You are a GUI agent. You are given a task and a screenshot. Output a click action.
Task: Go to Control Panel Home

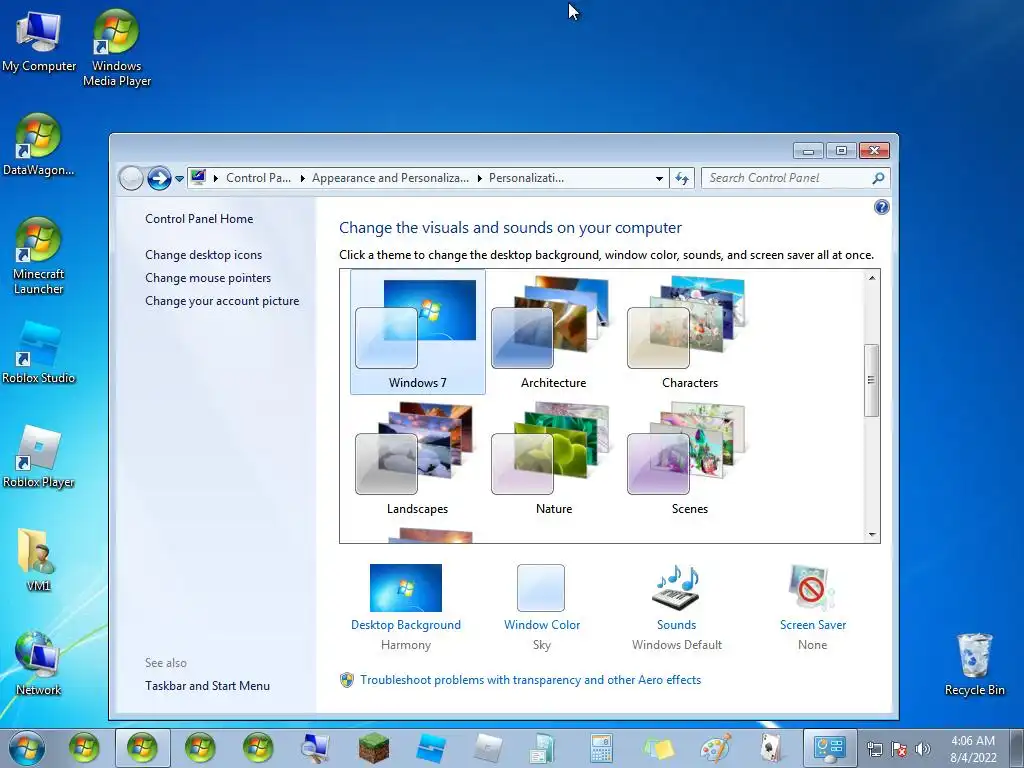199,219
